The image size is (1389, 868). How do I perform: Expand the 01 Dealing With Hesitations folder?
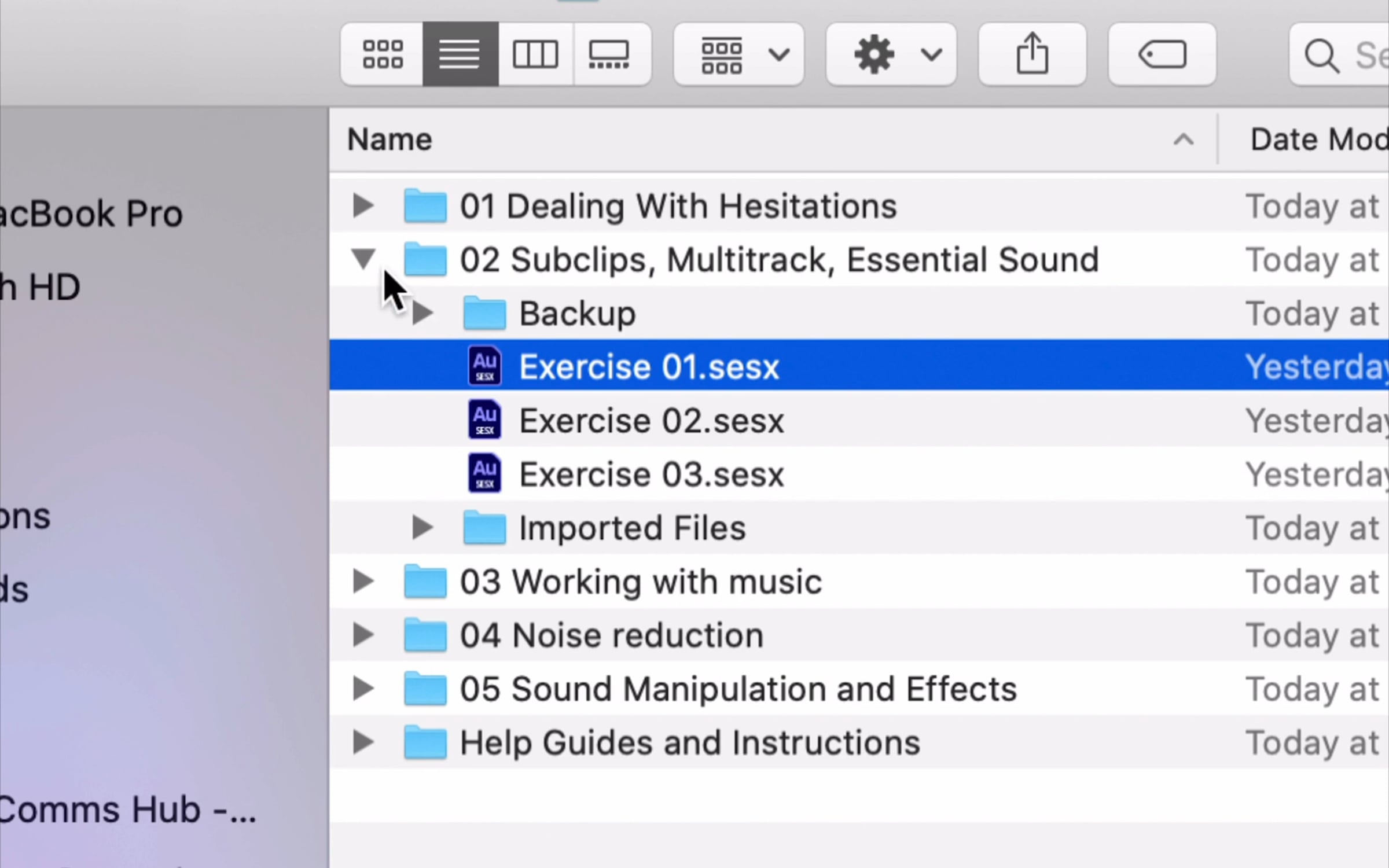pos(363,206)
